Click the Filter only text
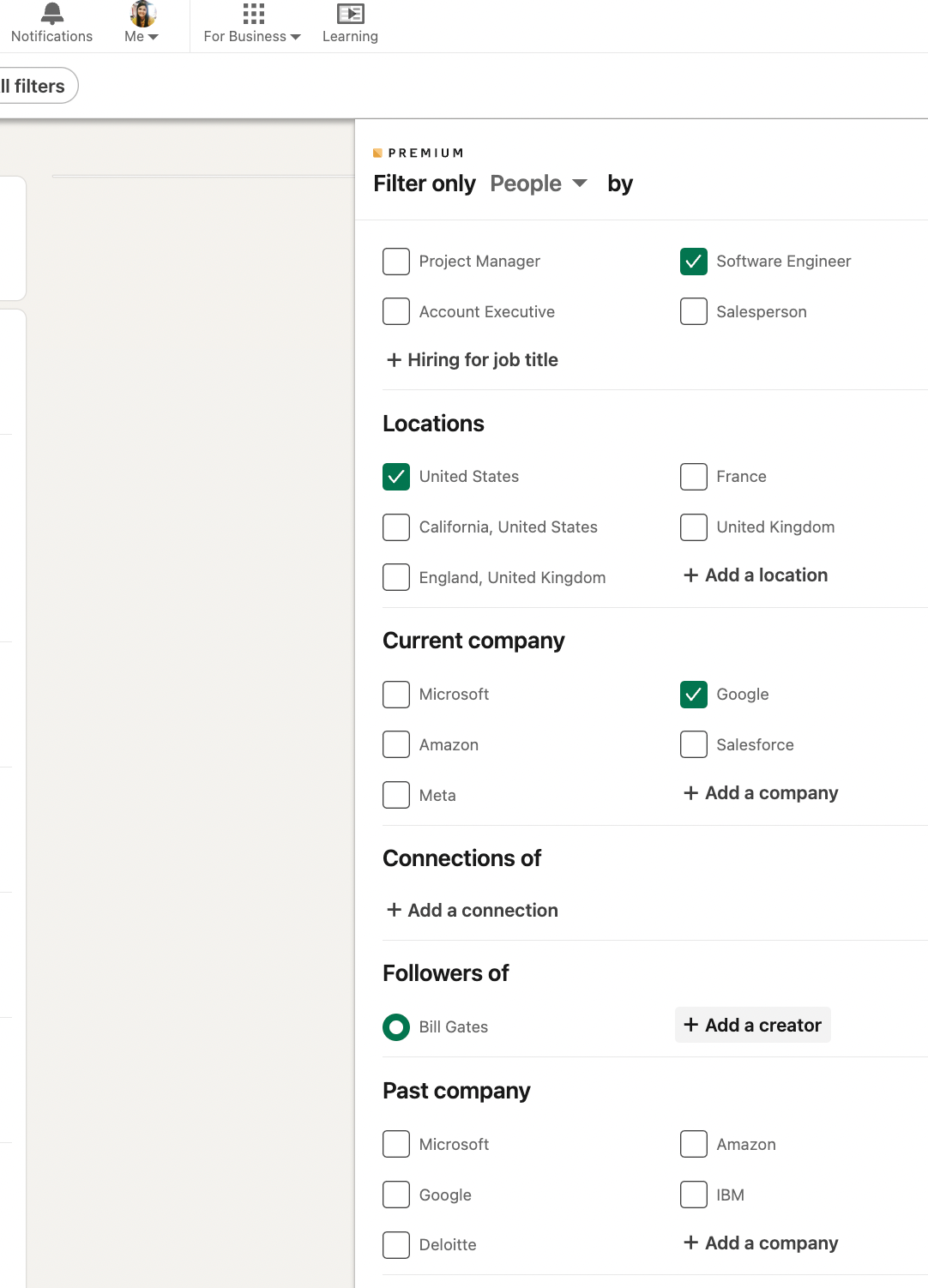 pos(425,184)
